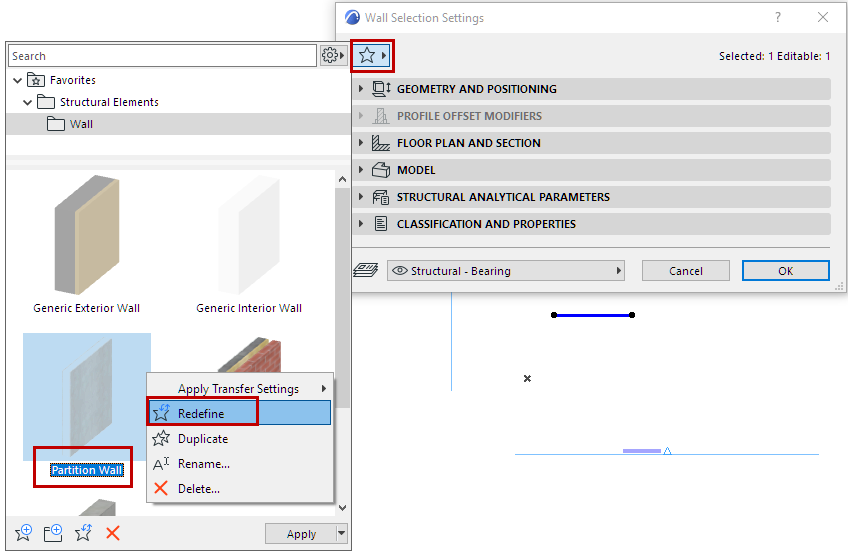Image resolution: width=848 pixels, height=555 pixels.
Task: Collapse the Structural Elements folder
Action: (x=28, y=102)
